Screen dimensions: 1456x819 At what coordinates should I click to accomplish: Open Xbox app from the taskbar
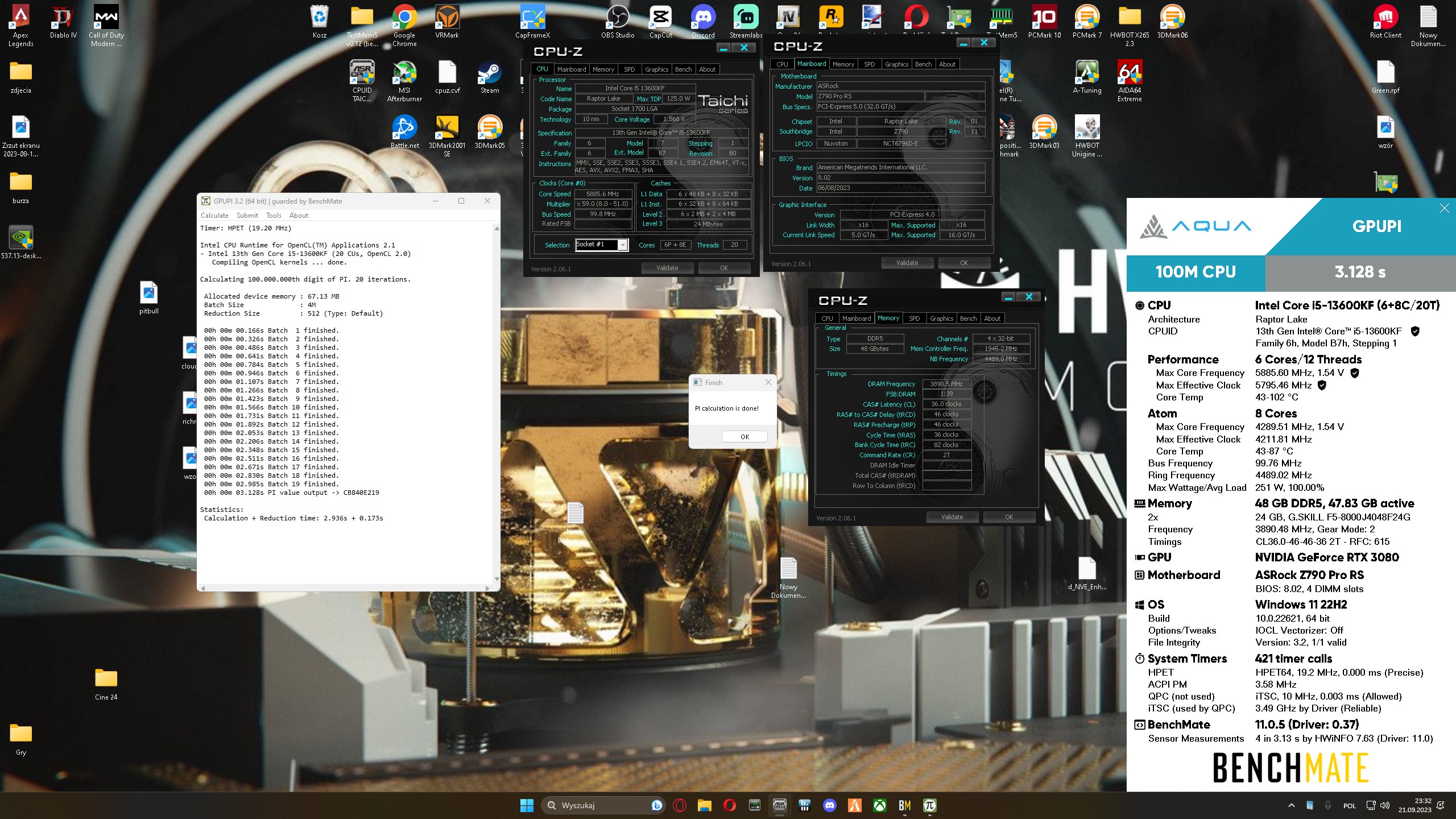(x=879, y=805)
